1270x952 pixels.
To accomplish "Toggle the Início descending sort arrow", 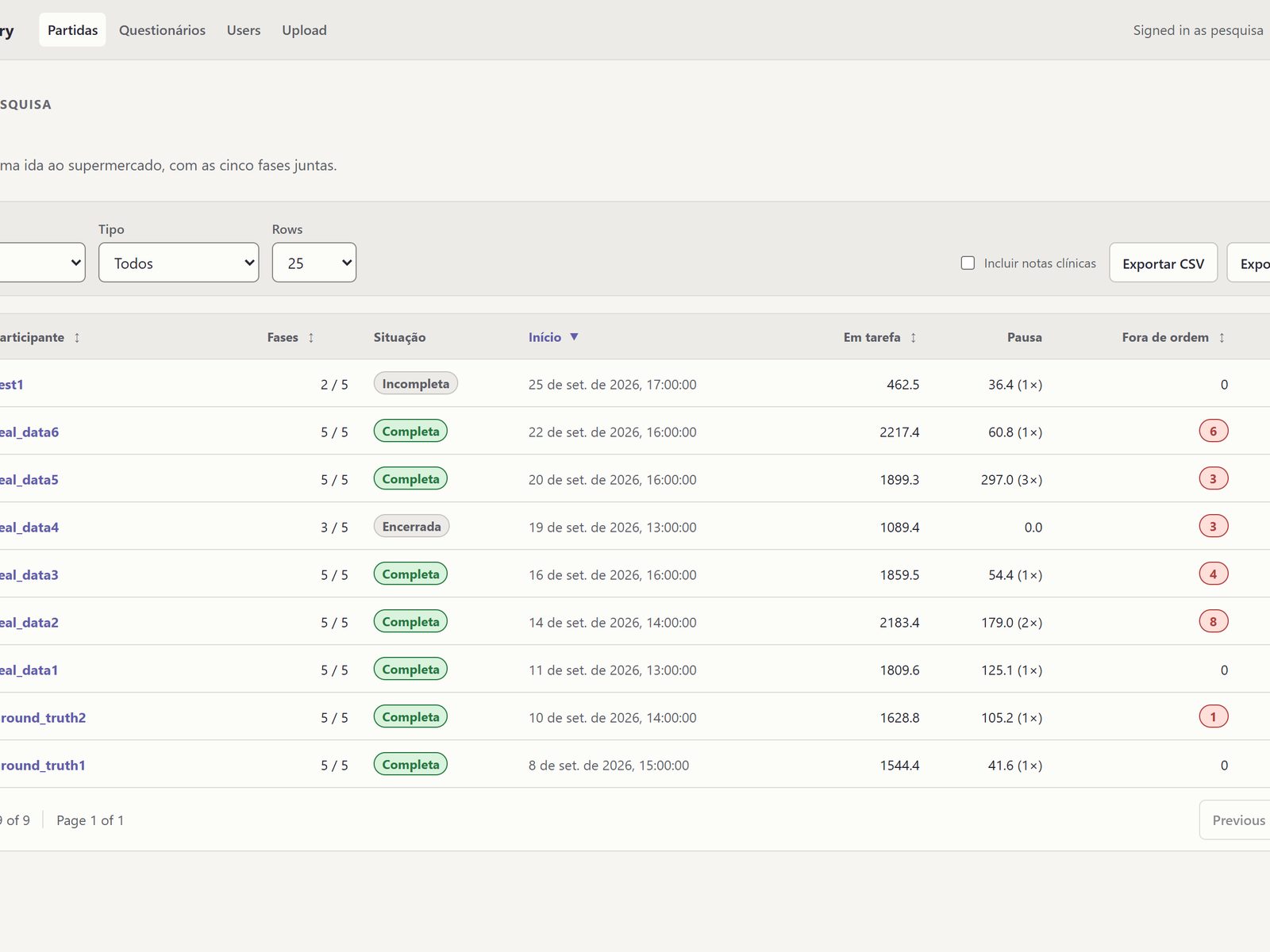I will coord(574,336).
